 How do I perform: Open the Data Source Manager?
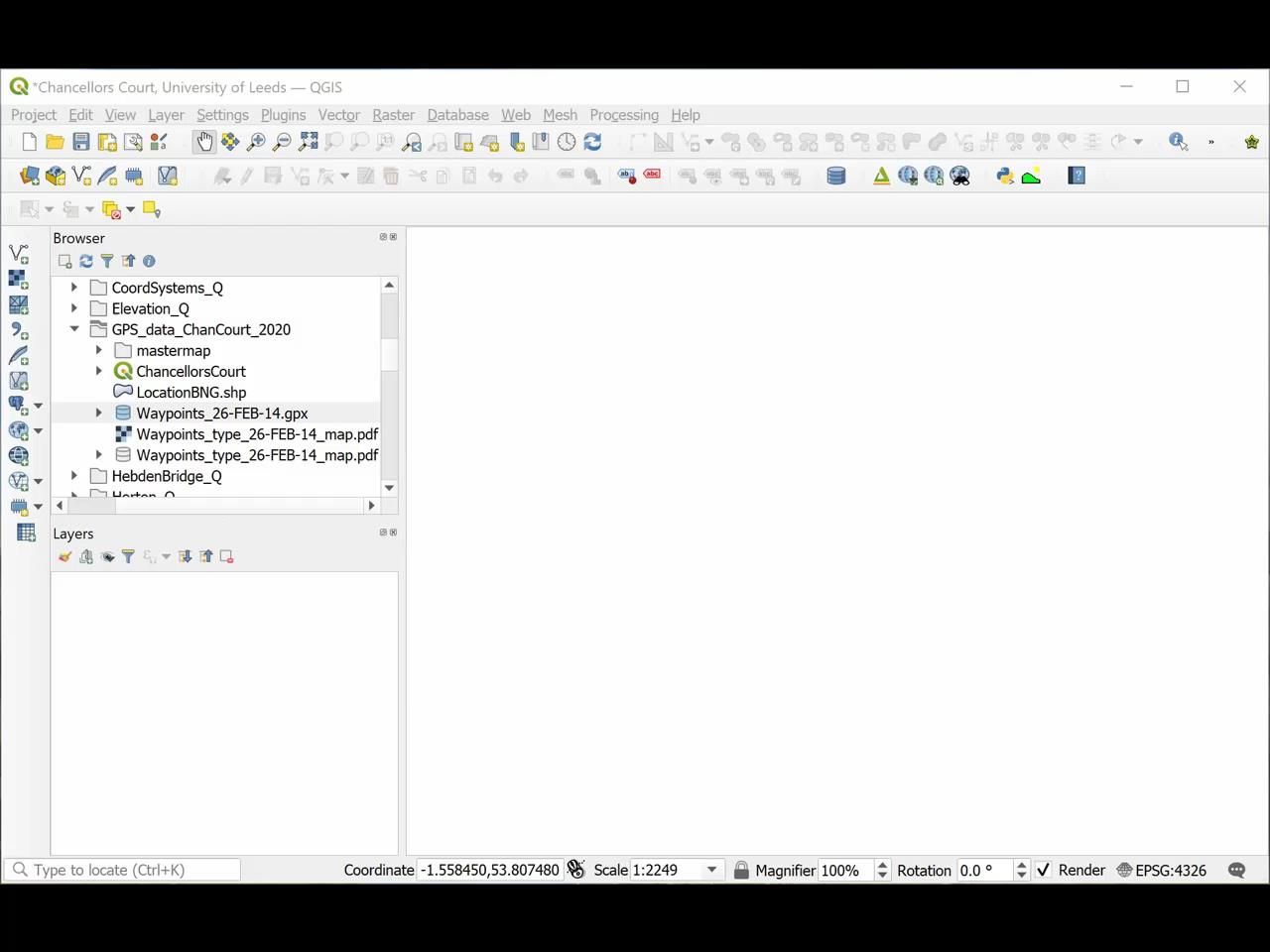pos(29,176)
